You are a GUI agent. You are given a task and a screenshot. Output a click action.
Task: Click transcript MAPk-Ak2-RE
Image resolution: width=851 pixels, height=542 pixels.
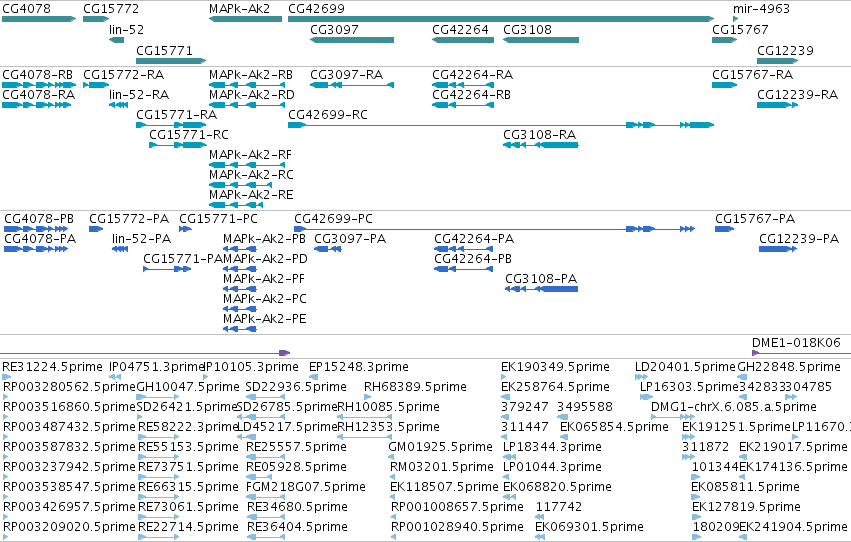coord(251,195)
